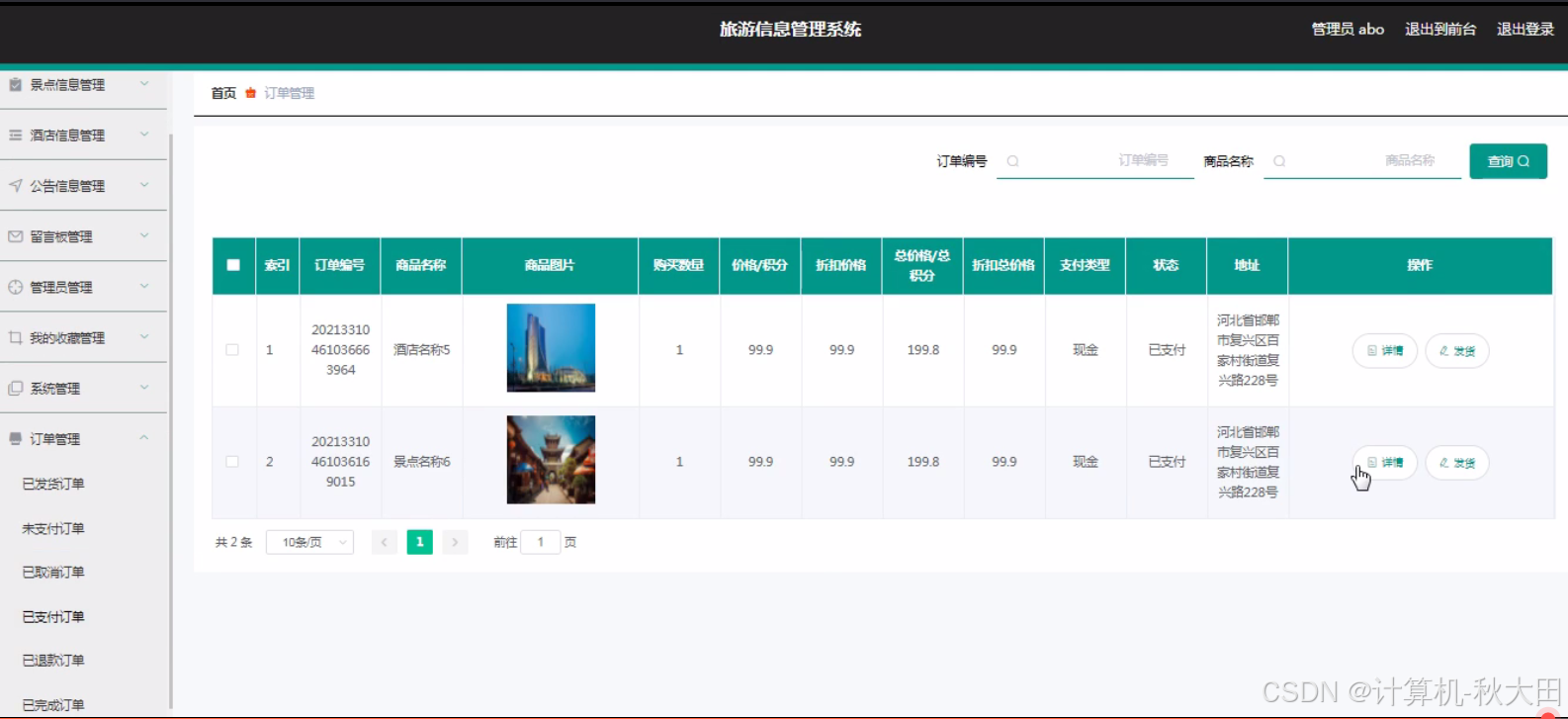This screenshot has height=719, width=1568.
Task: Expand the 景点信息管理 menu chevron
Action: pos(144,84)
